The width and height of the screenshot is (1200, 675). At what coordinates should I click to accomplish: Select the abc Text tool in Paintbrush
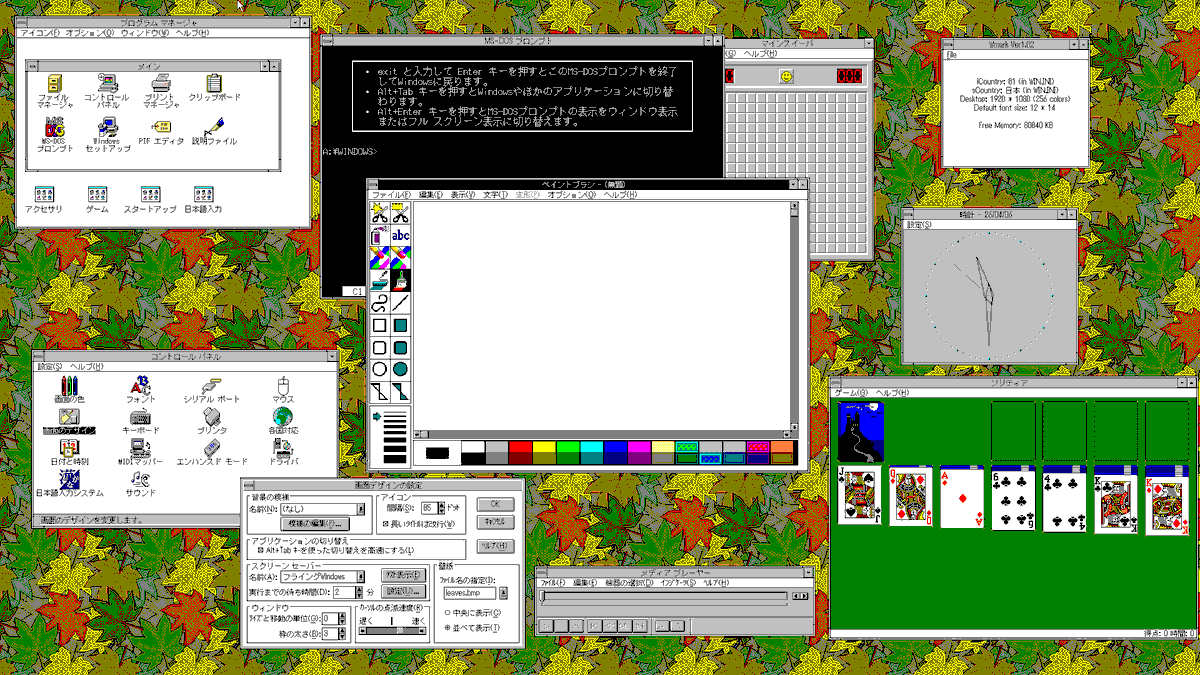[x=400, y=235]
